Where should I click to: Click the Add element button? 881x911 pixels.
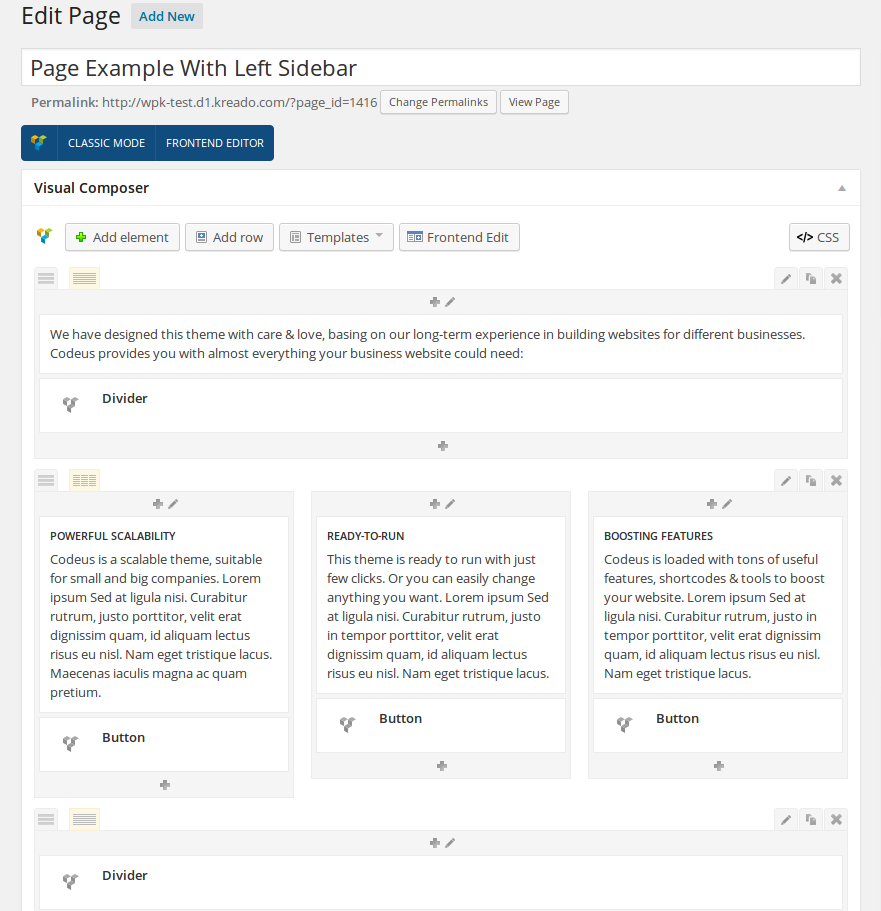[122, 237]
